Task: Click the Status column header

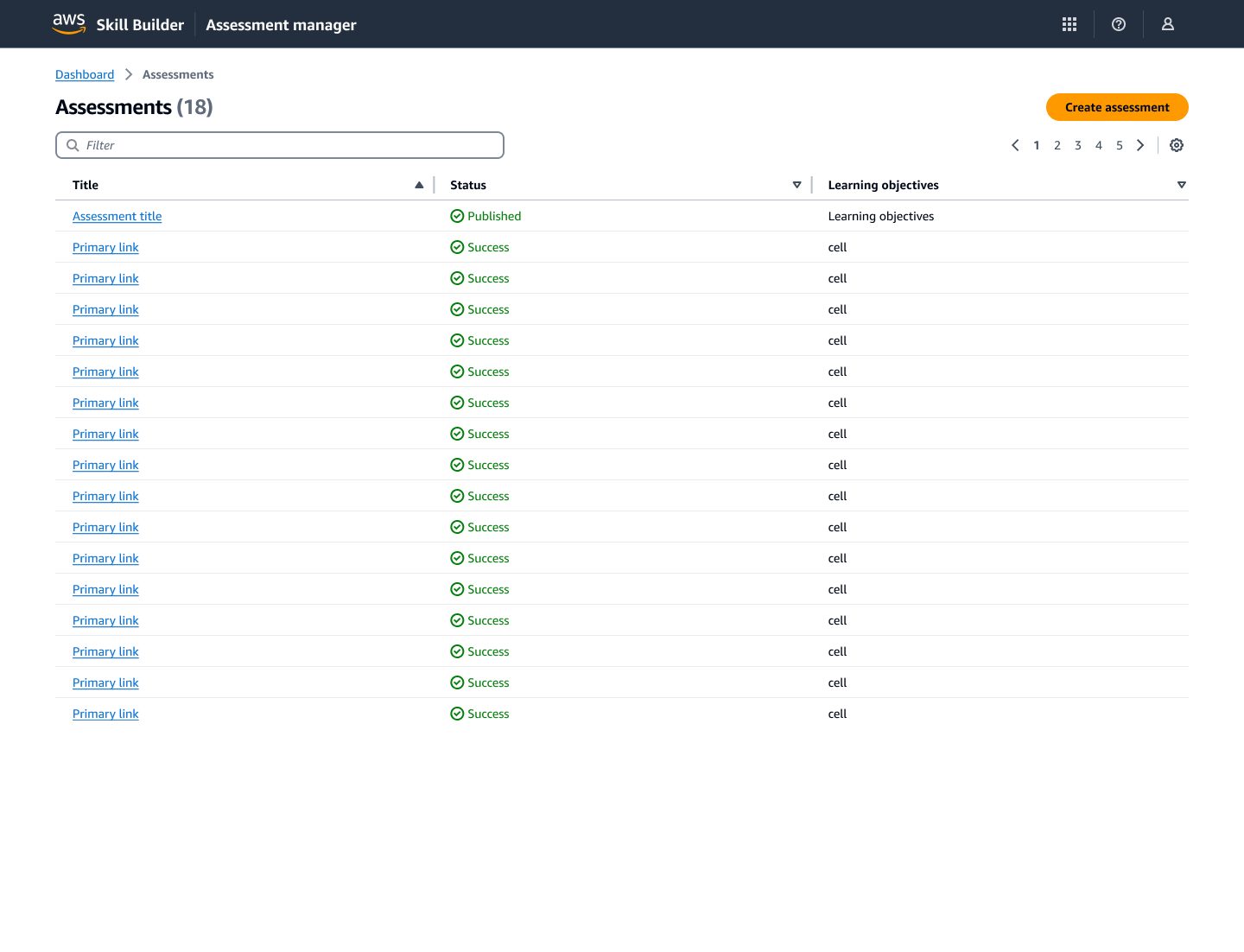Action: point(468,185)
